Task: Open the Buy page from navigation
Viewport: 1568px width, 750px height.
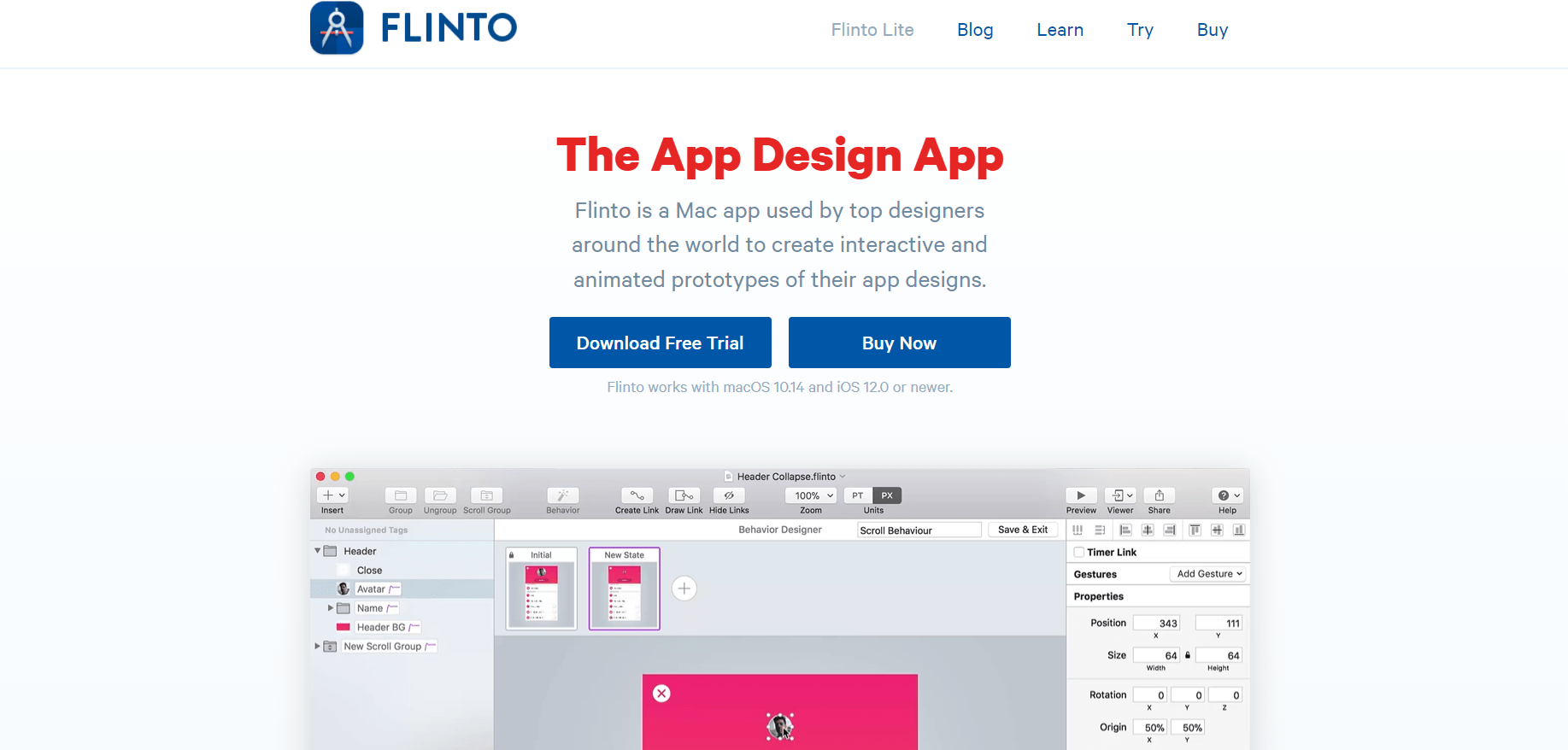Action: click(x=1213, y=30)
